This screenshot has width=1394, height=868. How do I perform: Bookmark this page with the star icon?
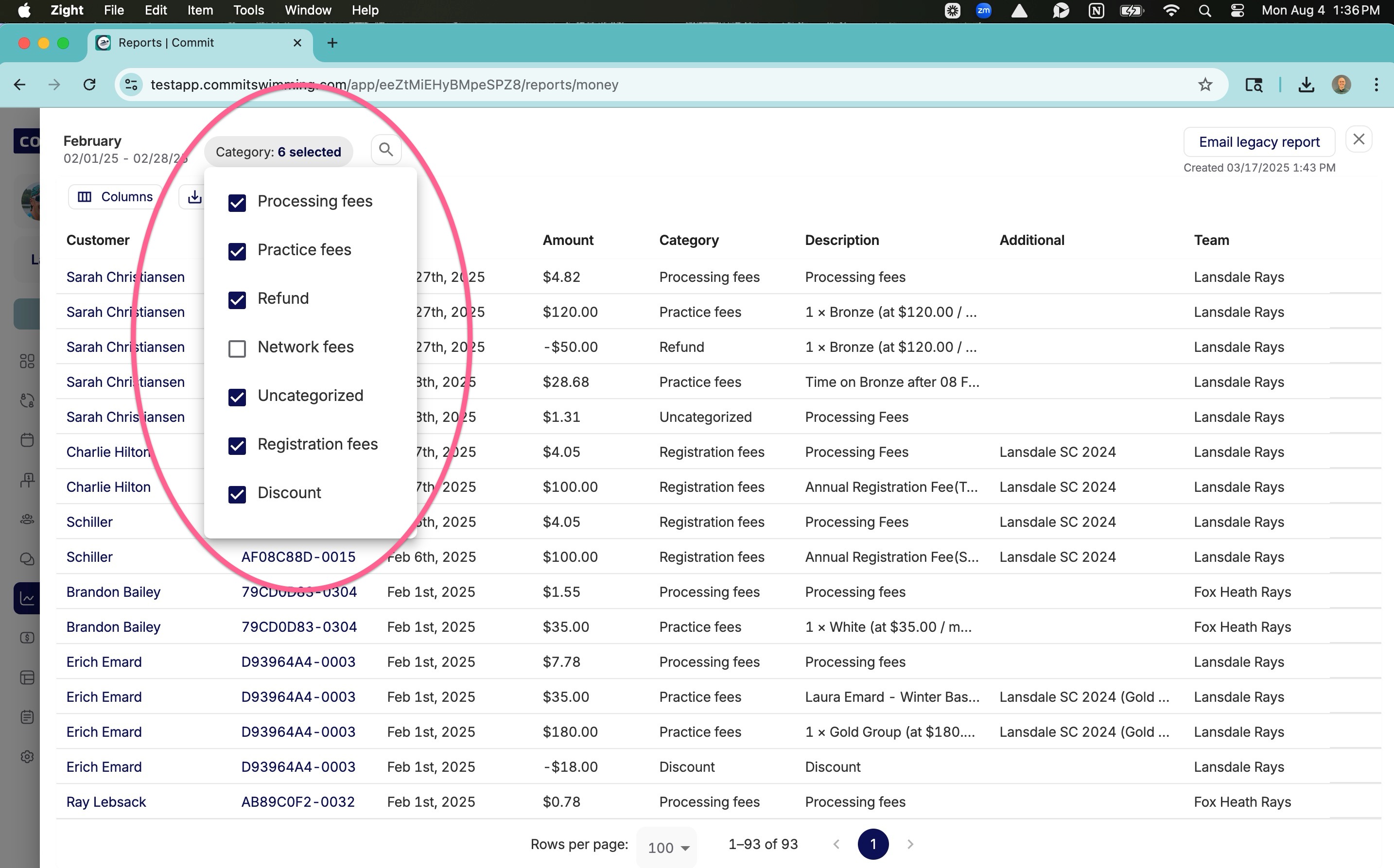(1205, 85)
